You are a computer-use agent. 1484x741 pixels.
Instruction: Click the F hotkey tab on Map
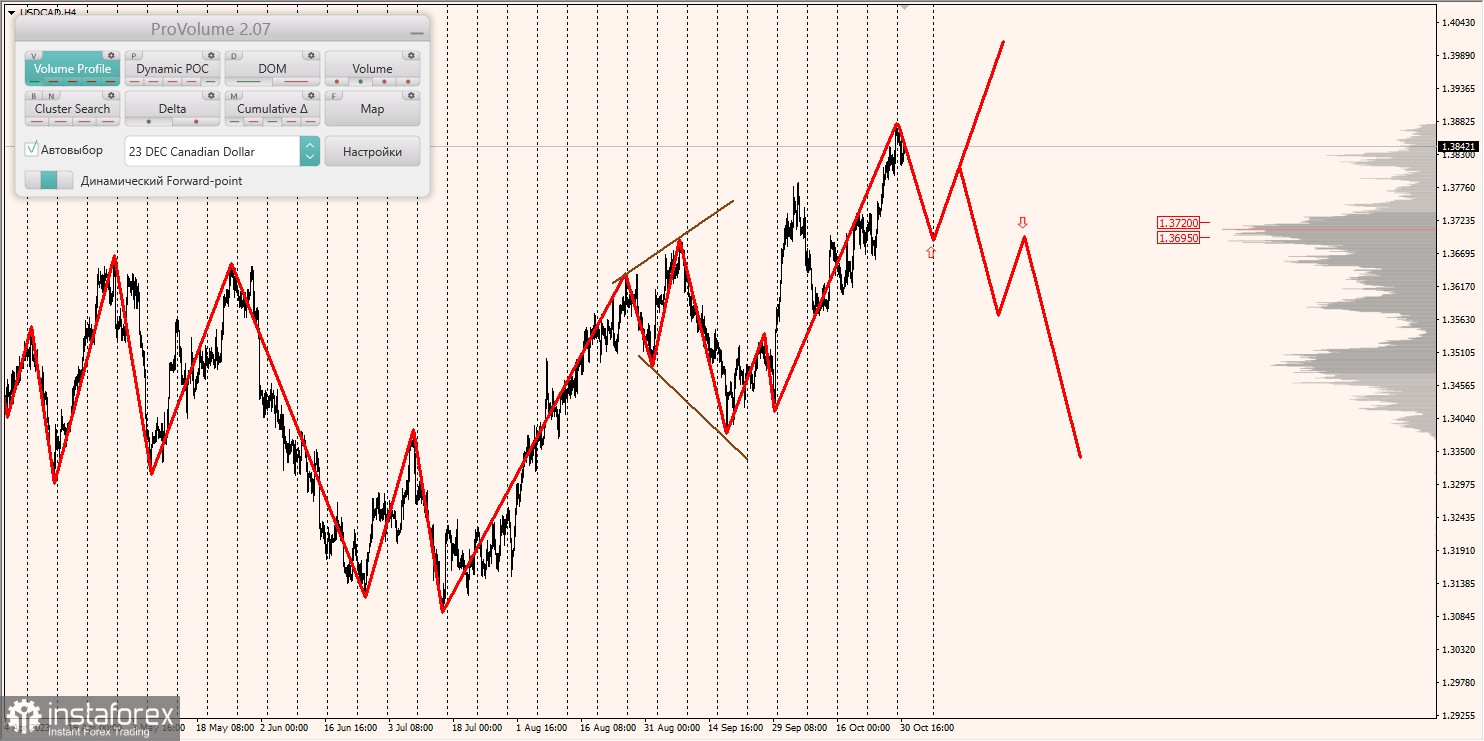(334, 96)
